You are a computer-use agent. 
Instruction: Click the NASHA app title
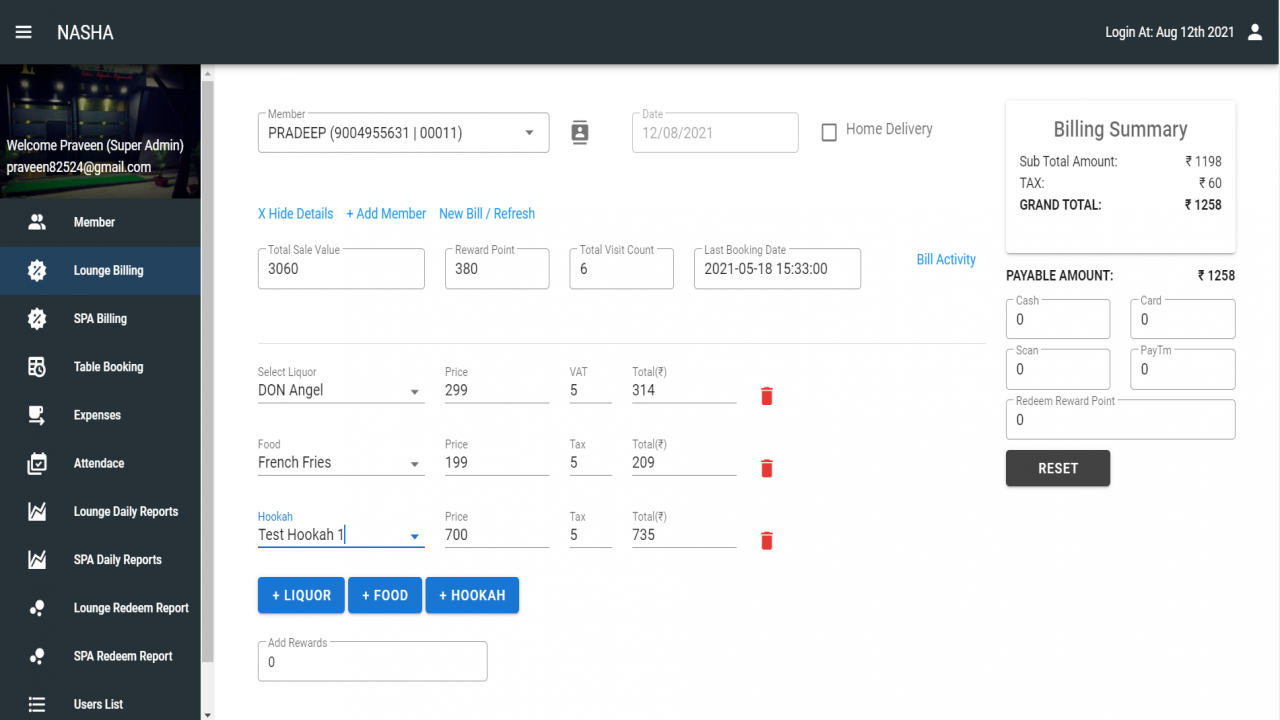85,32
